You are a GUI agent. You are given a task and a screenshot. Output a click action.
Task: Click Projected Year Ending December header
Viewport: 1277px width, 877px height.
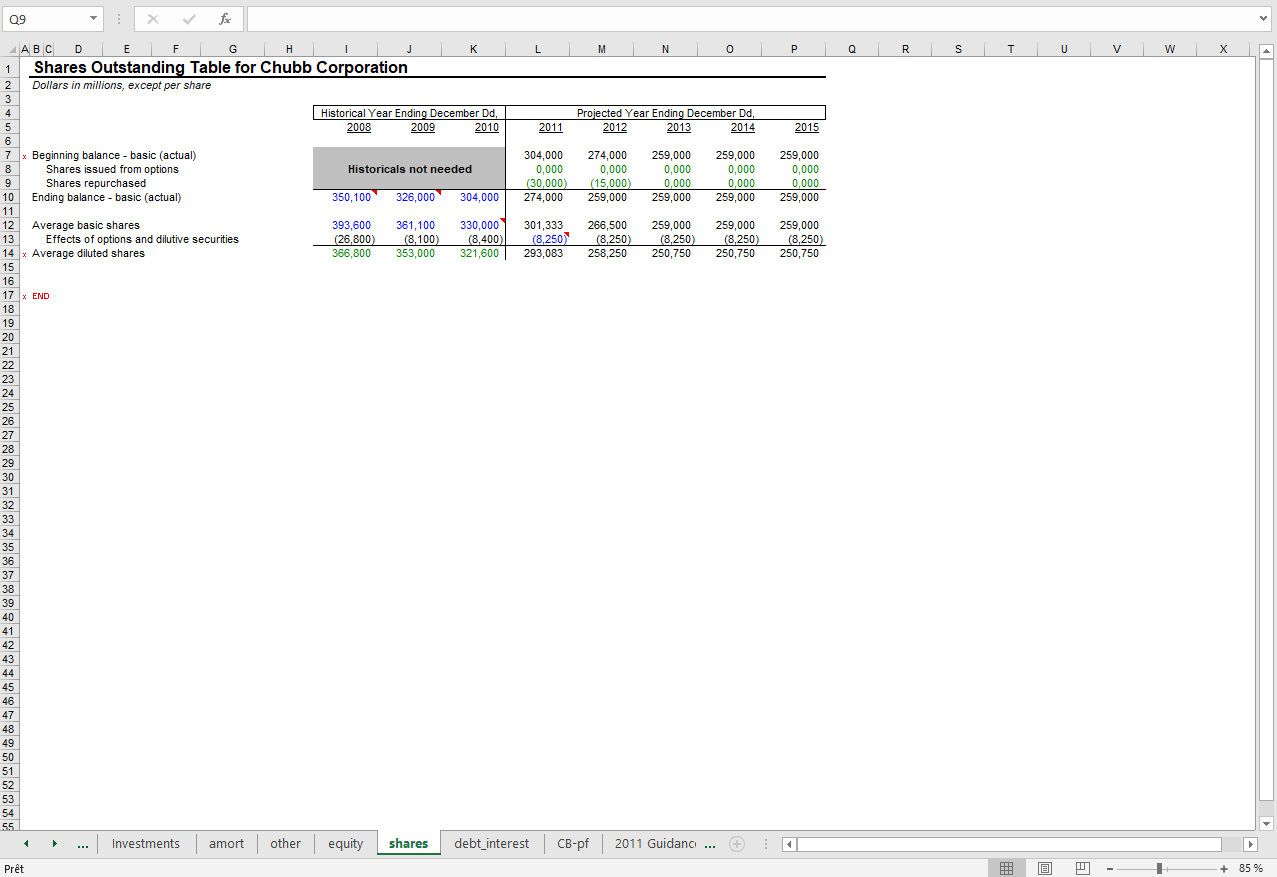pos(666,113)
